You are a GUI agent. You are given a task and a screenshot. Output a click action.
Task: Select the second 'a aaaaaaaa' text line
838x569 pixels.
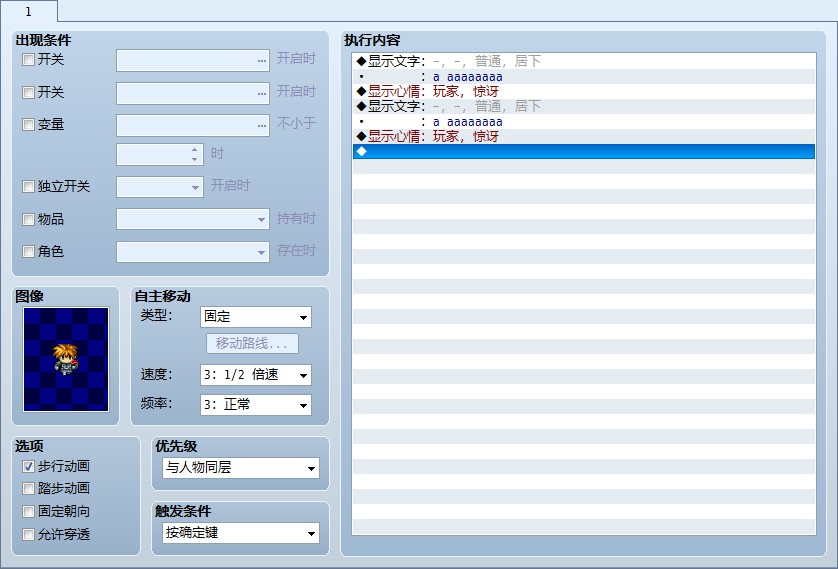pyautogui.click(x=584, y=121)
